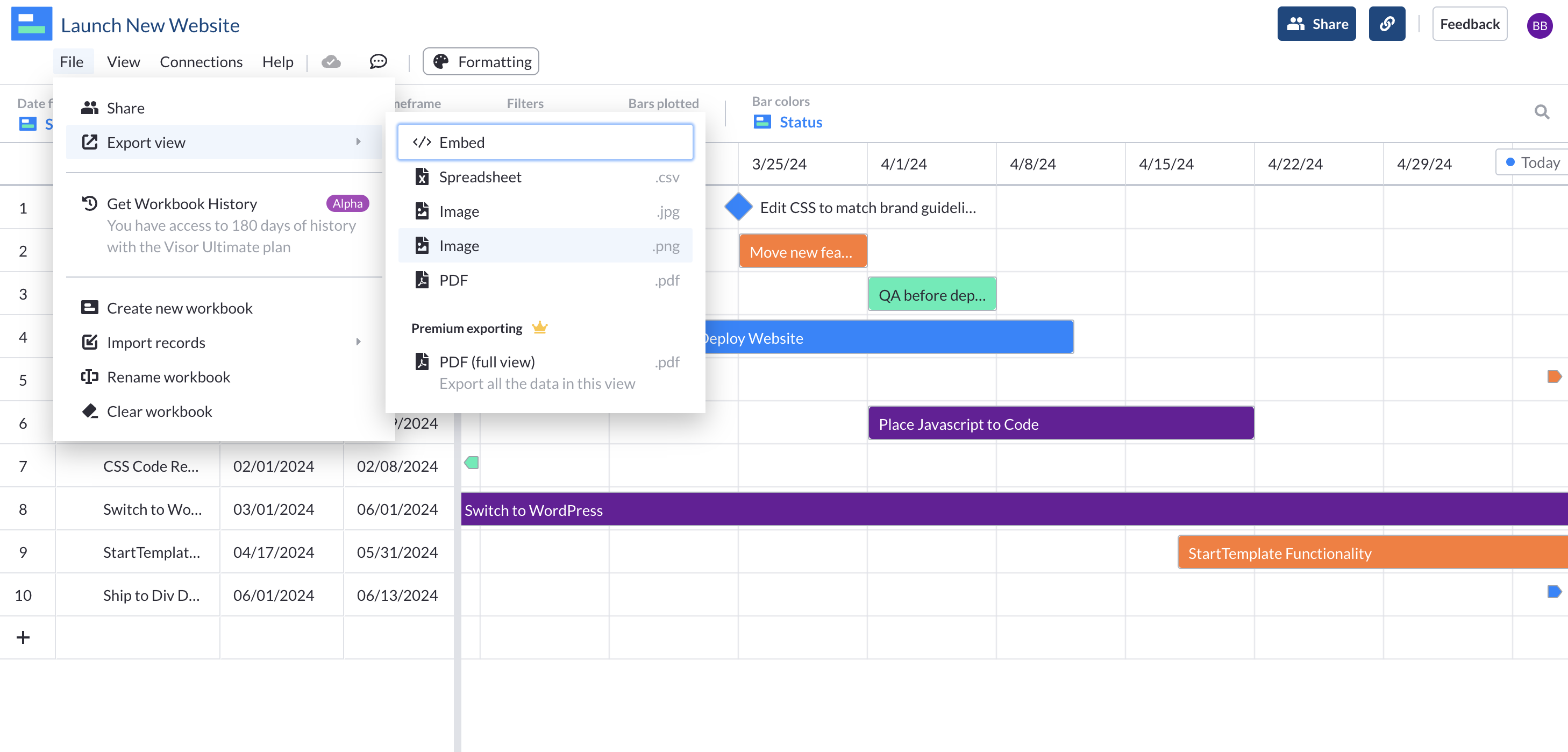
Task: Choose Spreadsheet .csv export
Action: tap(545, 177)
